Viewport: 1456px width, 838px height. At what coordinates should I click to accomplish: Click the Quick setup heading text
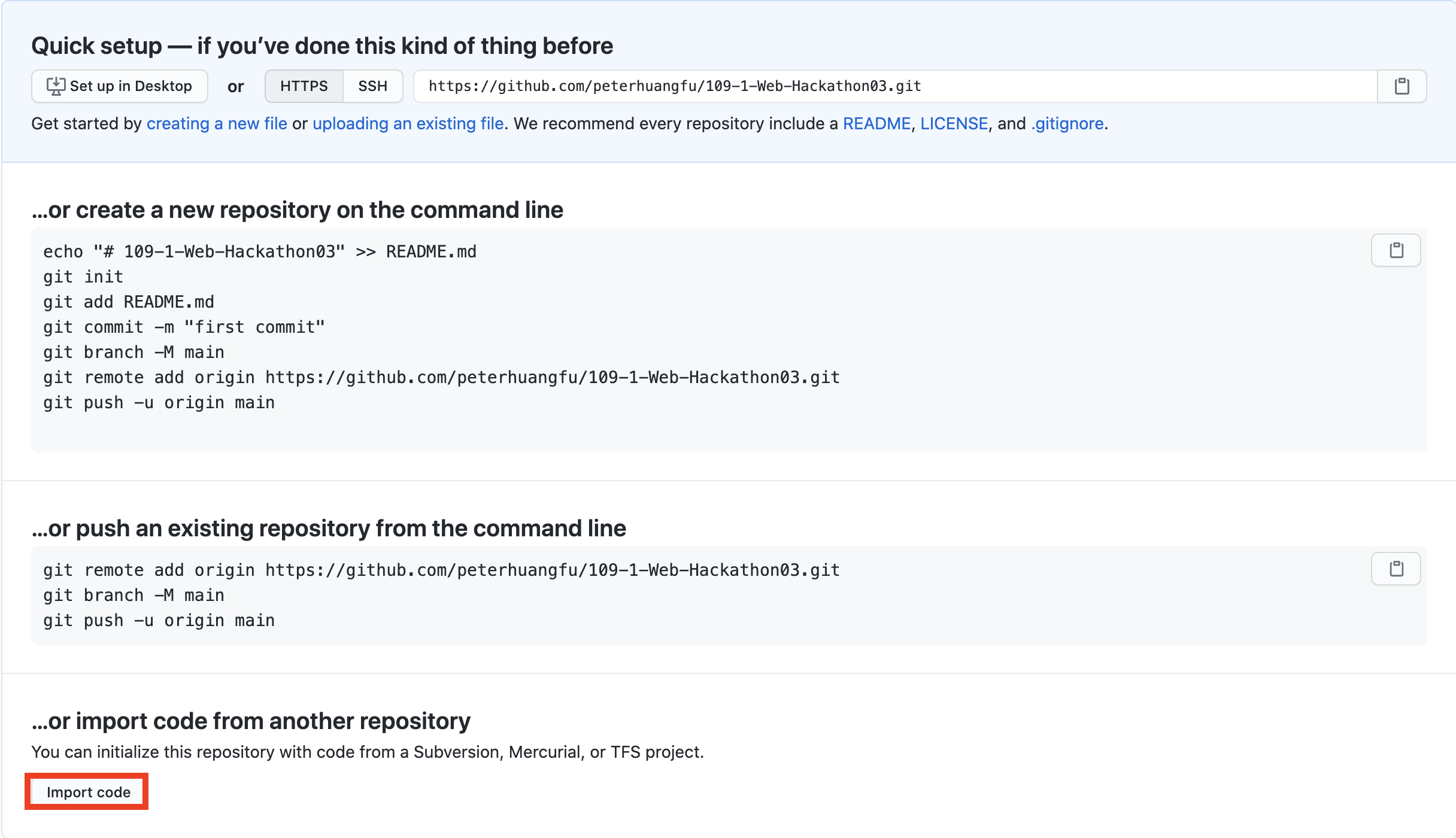click(x=321, y=46)
